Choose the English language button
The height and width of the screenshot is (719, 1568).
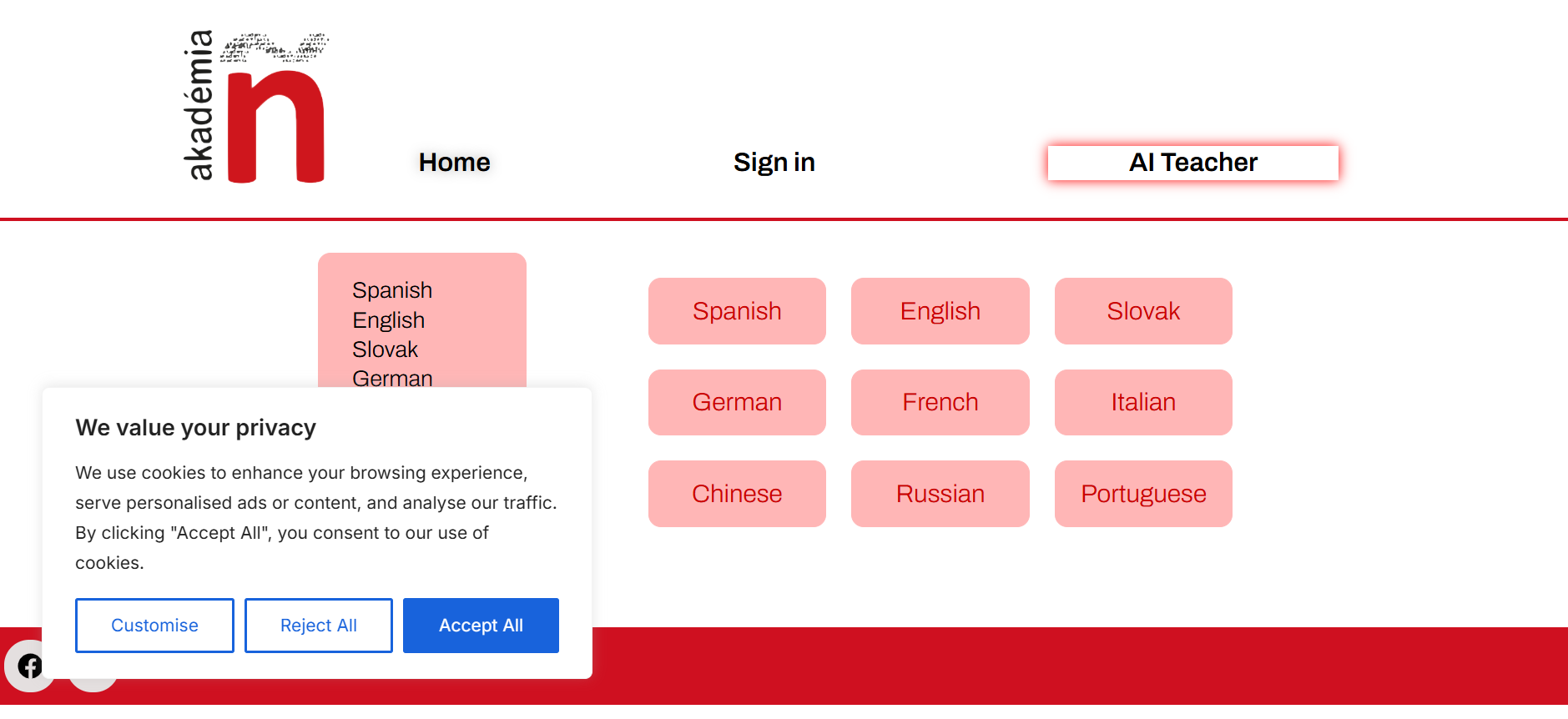940,311
